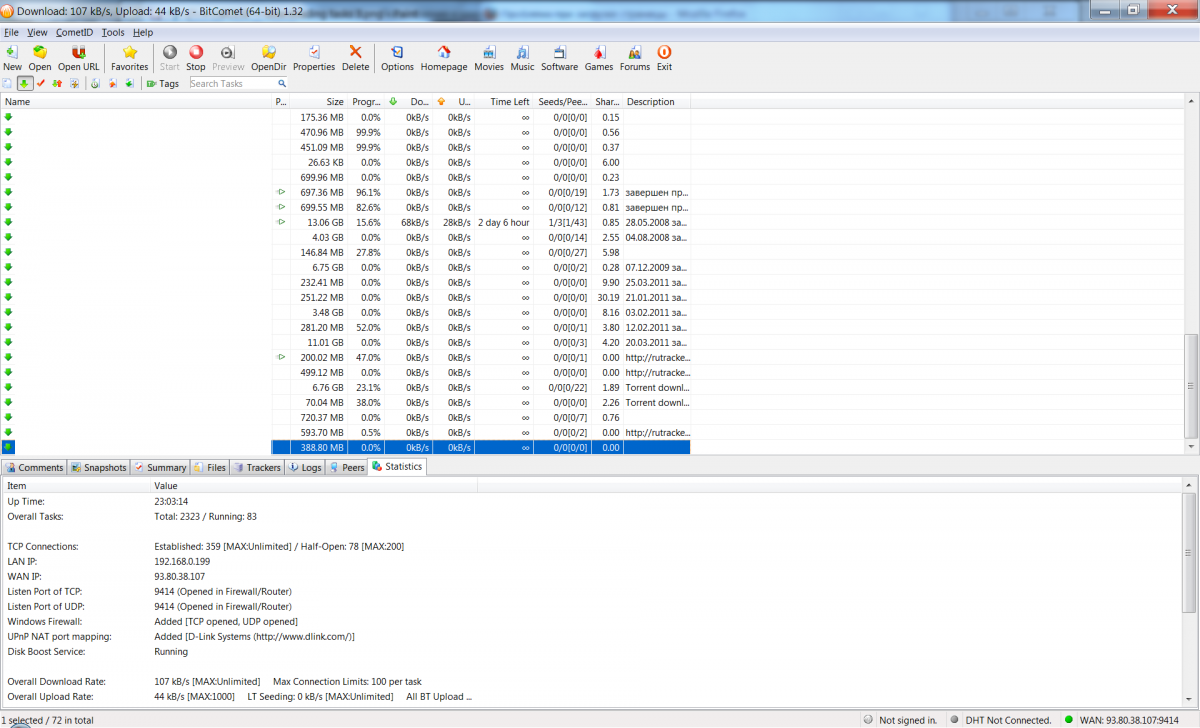
Task: Switch to the Trackers tab
Action: pos(257,467)
